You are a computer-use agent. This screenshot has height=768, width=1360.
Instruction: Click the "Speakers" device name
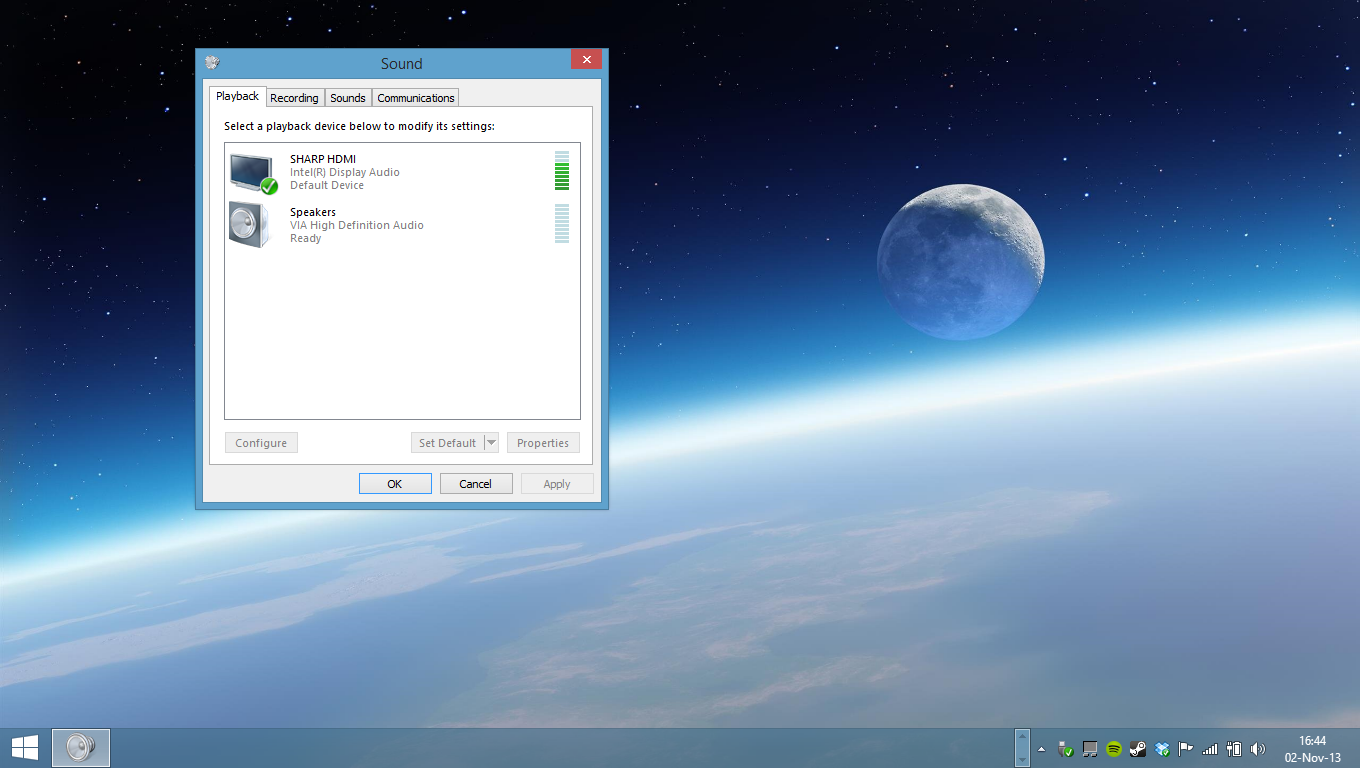313,212
